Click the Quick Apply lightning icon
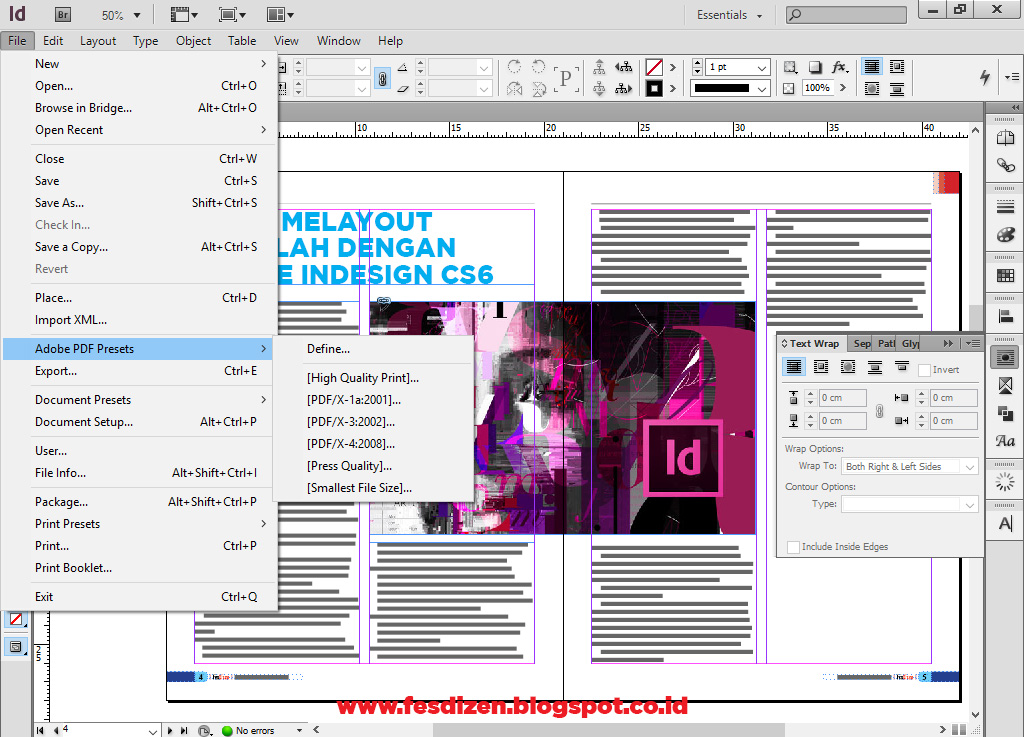The image size is (1024, 737). (985, 77)
